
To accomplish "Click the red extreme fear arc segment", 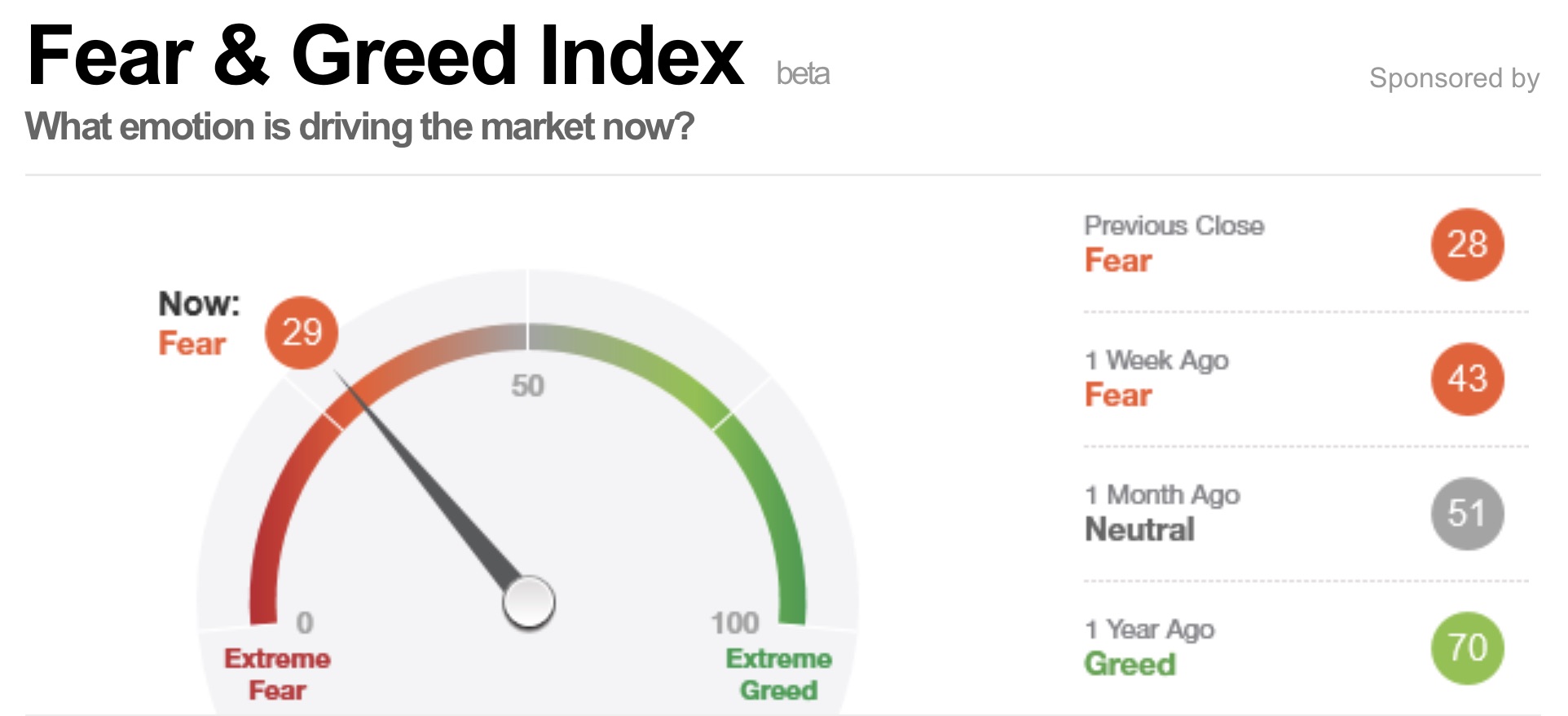I will [277, 522].
